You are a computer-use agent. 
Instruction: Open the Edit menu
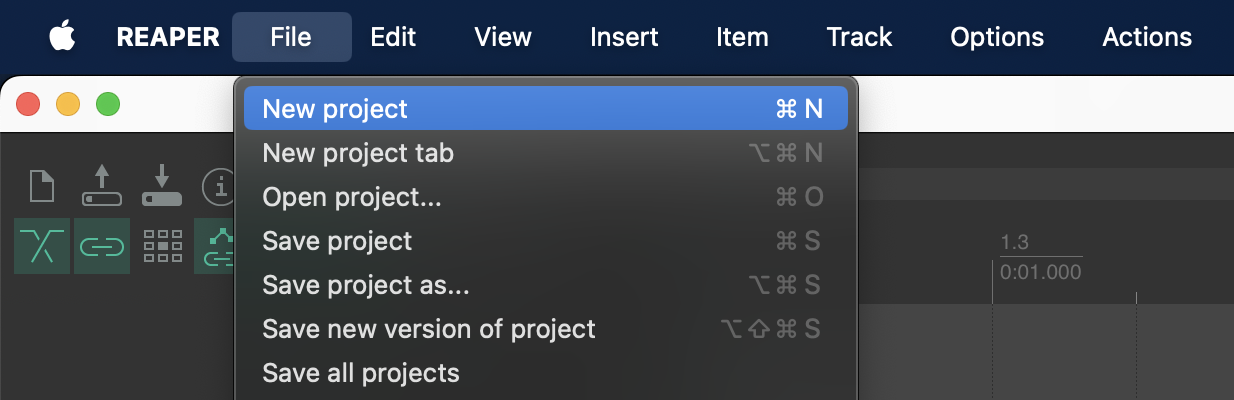point(393,38)
